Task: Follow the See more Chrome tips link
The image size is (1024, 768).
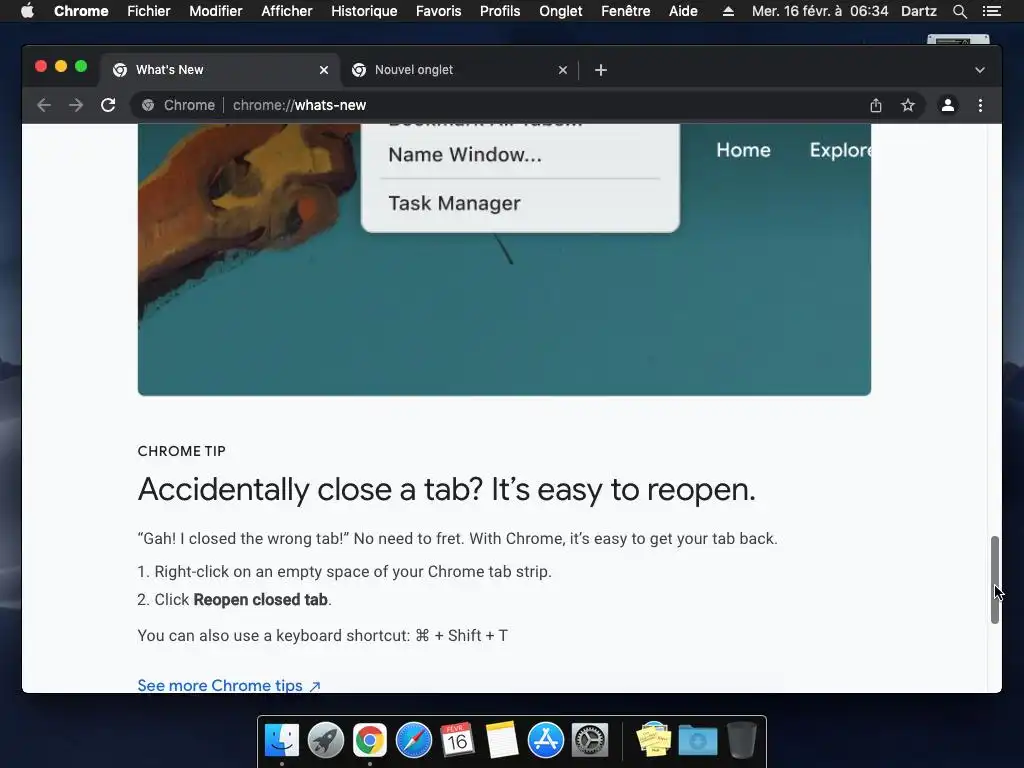Action: click(229, 685)
